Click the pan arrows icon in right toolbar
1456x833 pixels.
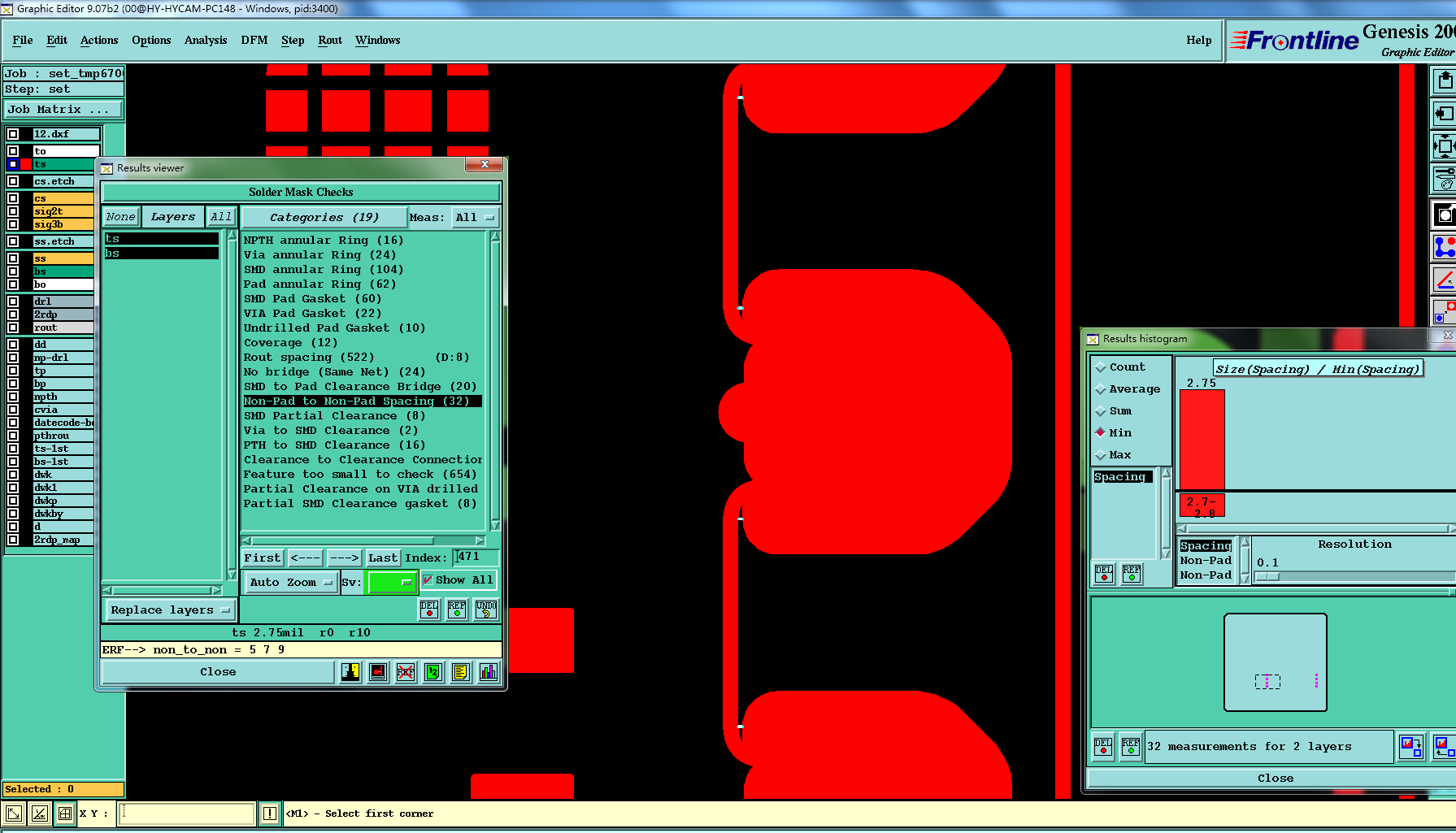click(1444, 147)
